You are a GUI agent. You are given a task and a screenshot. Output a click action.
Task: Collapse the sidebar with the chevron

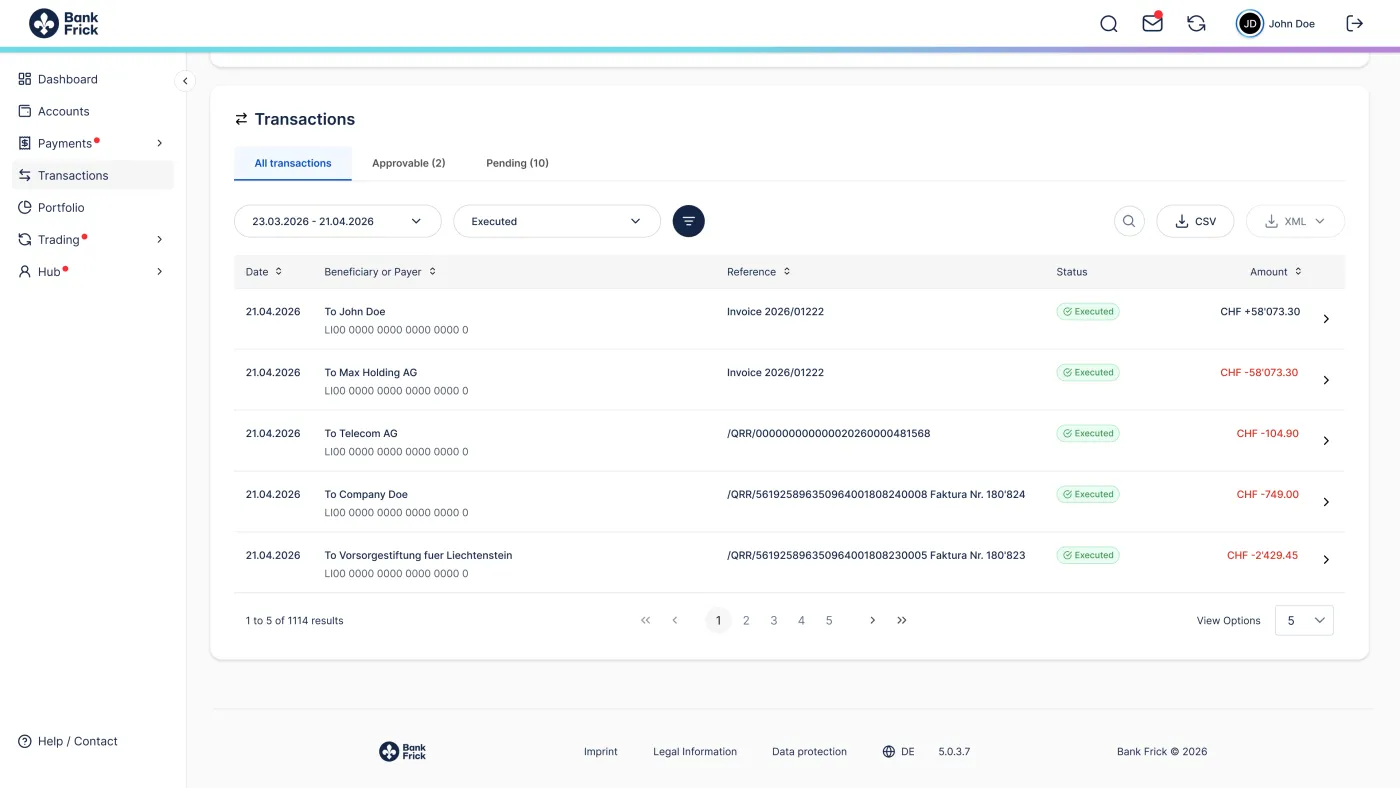coord(185,81)
